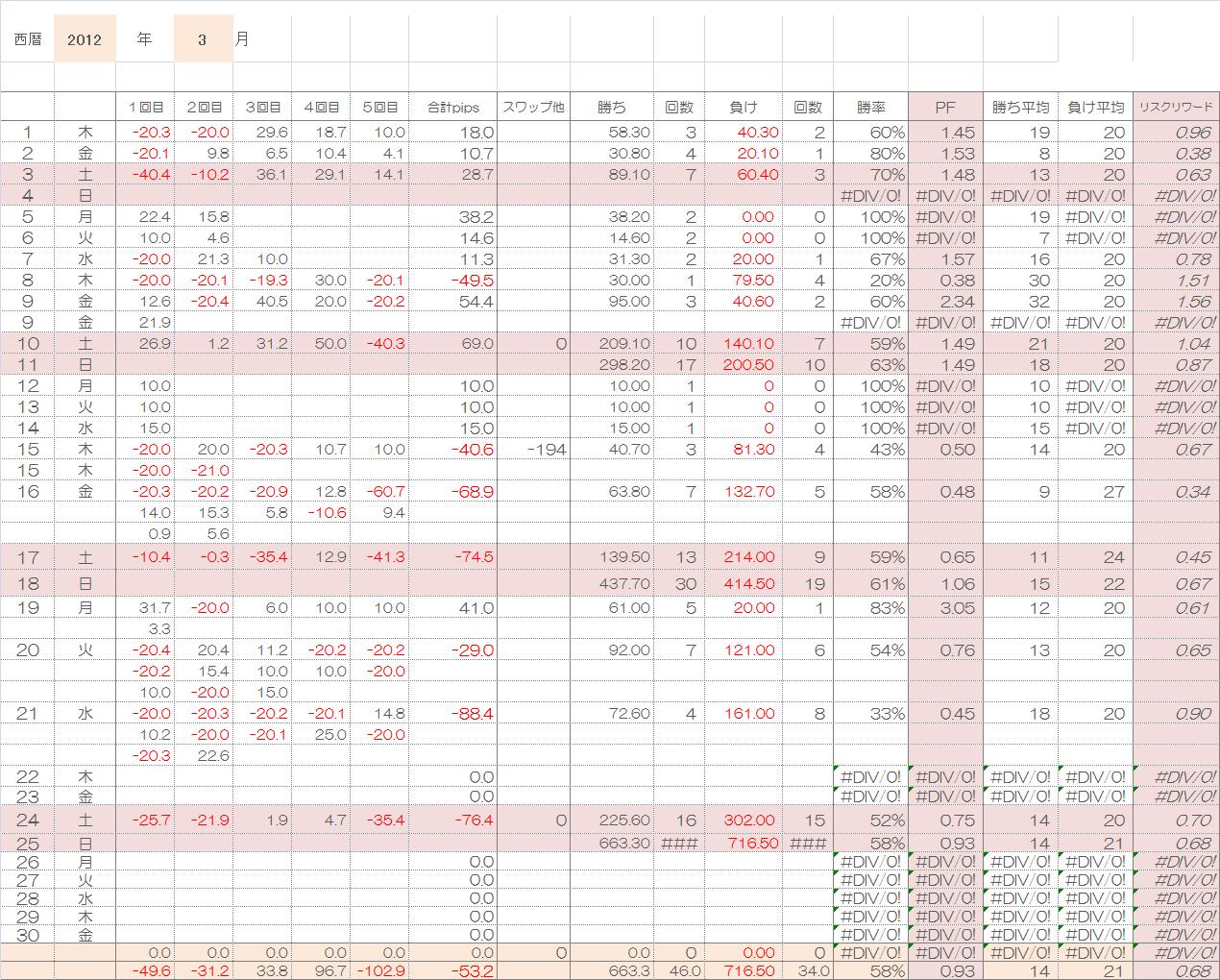This screenshot has height=980, width=1220.
Task: Select the 1回目 column header
Action: (145, 108)
